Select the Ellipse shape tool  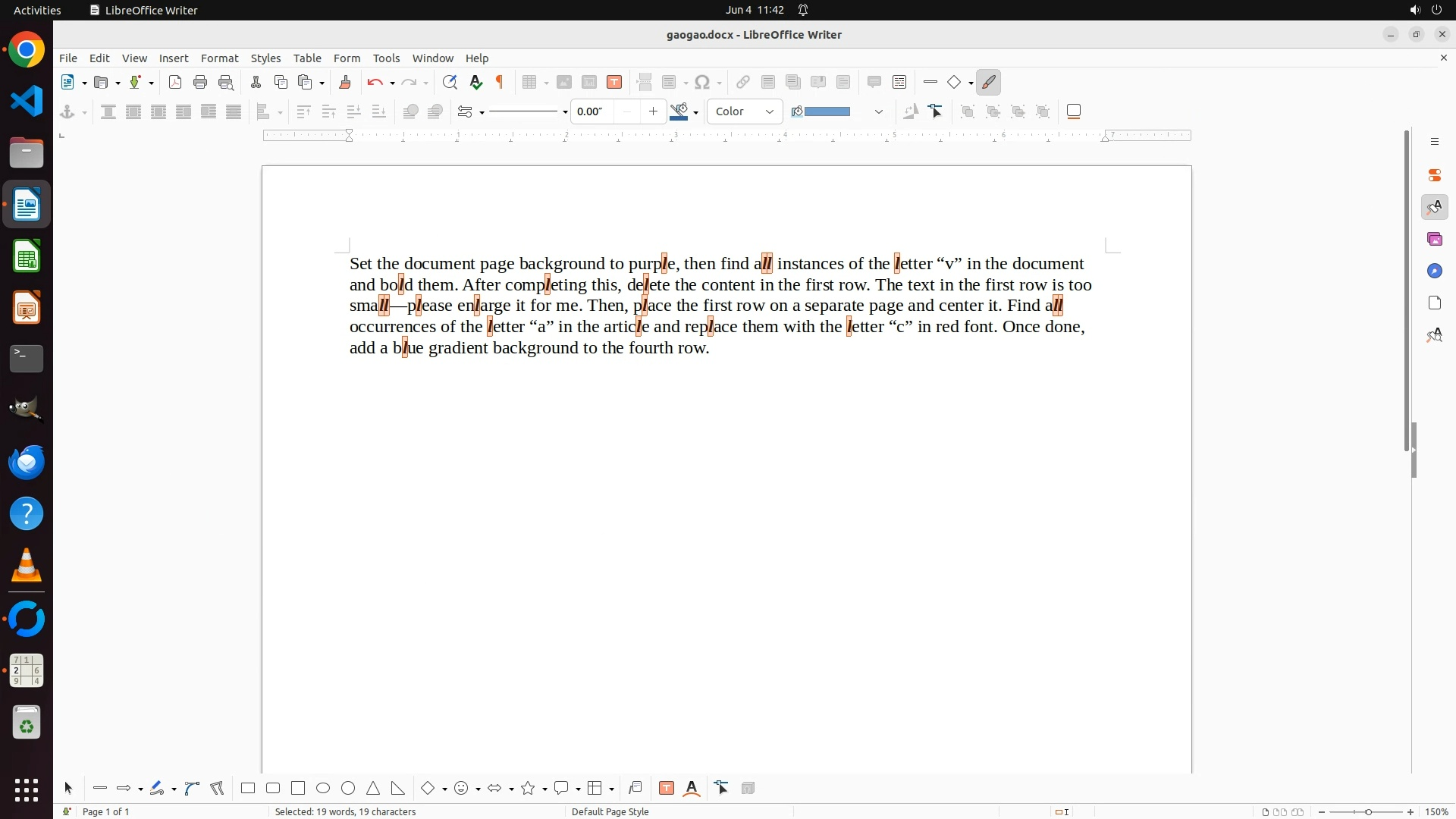(323, 788)
